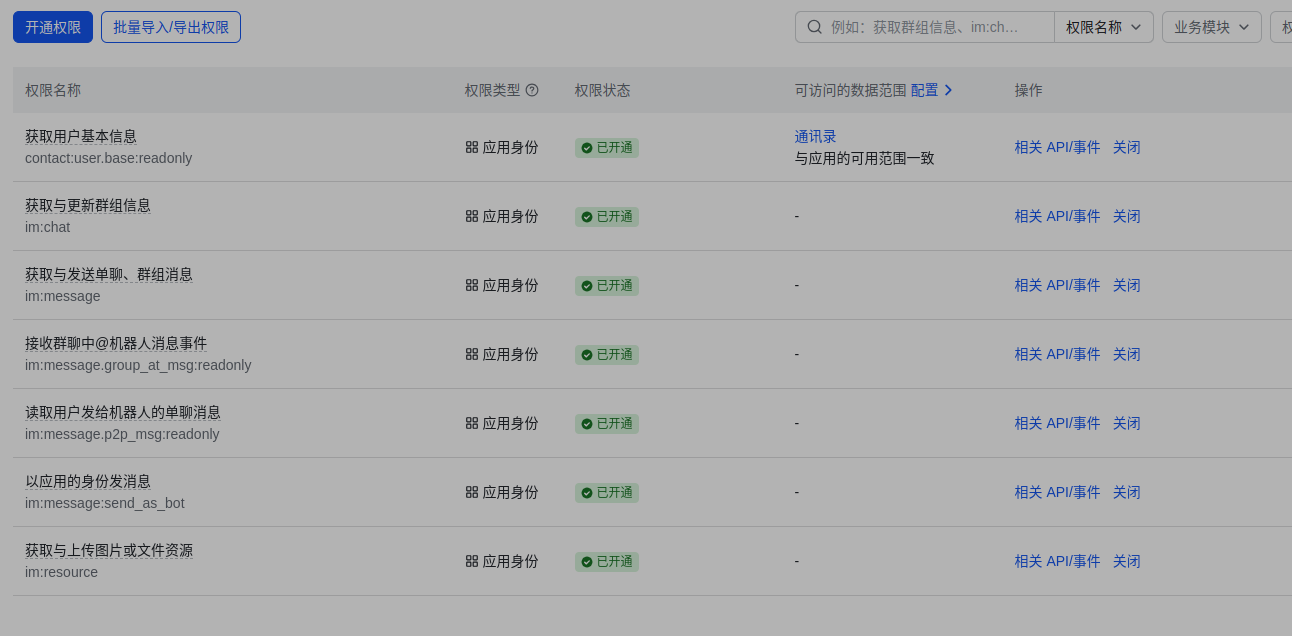Open 配置 link for data scope

[925, 90]
